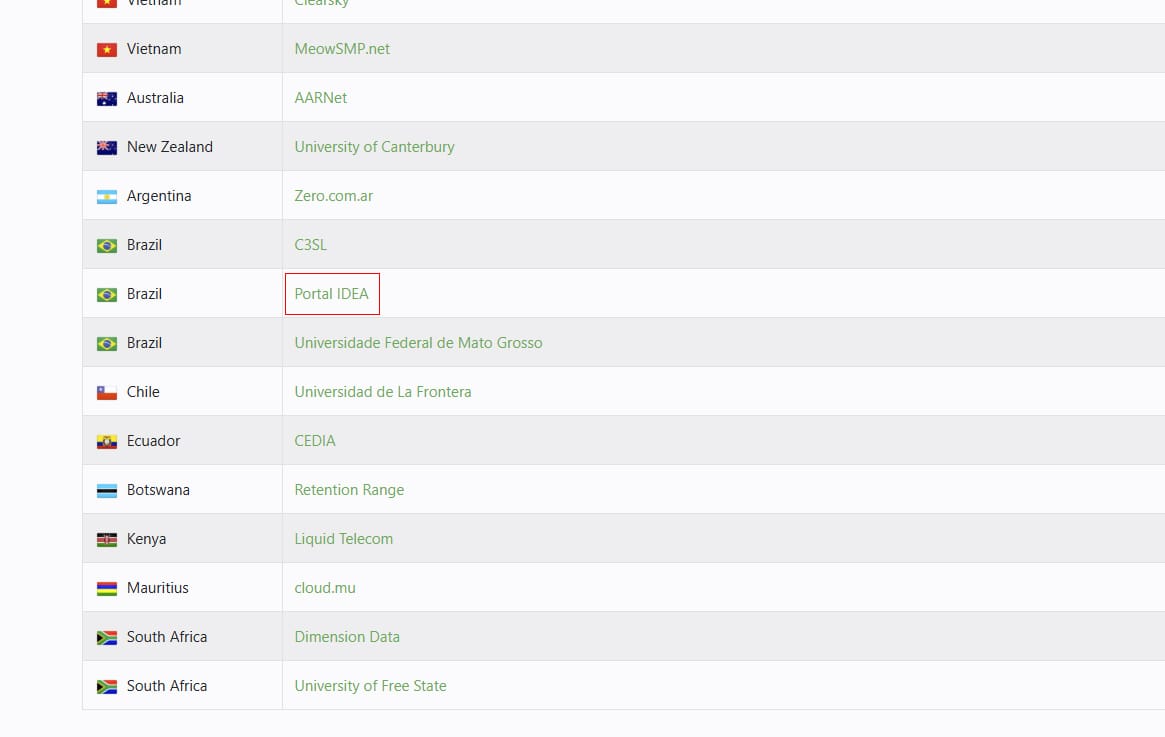Open Universidad de La Frontera link
Image resolution: width=1165 pixels, height=737 pixels.
[383, 392]
